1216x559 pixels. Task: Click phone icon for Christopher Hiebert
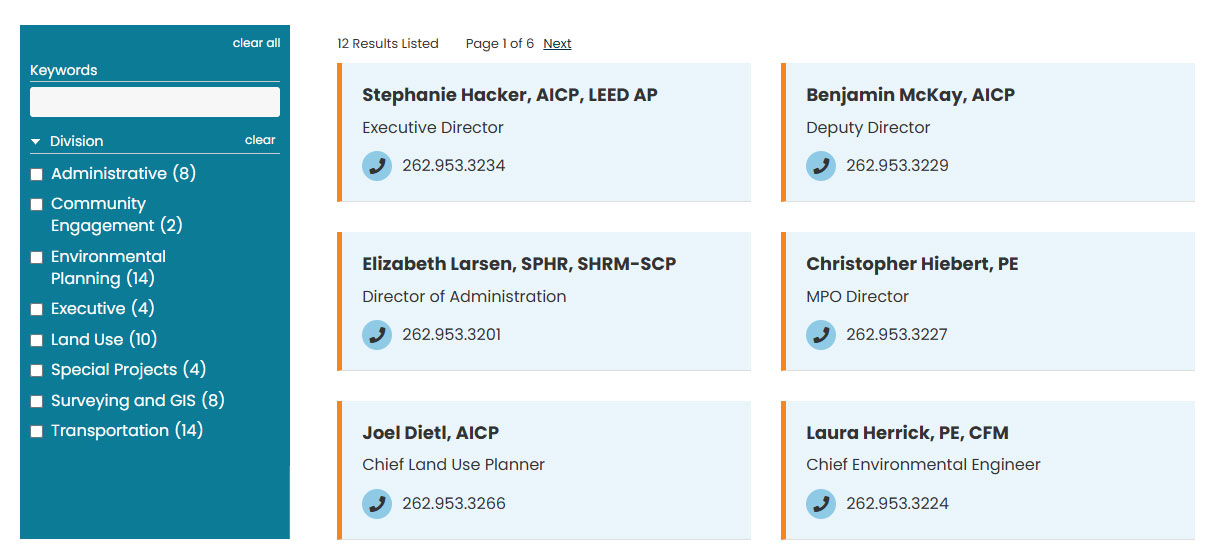[x=821, y=335]
